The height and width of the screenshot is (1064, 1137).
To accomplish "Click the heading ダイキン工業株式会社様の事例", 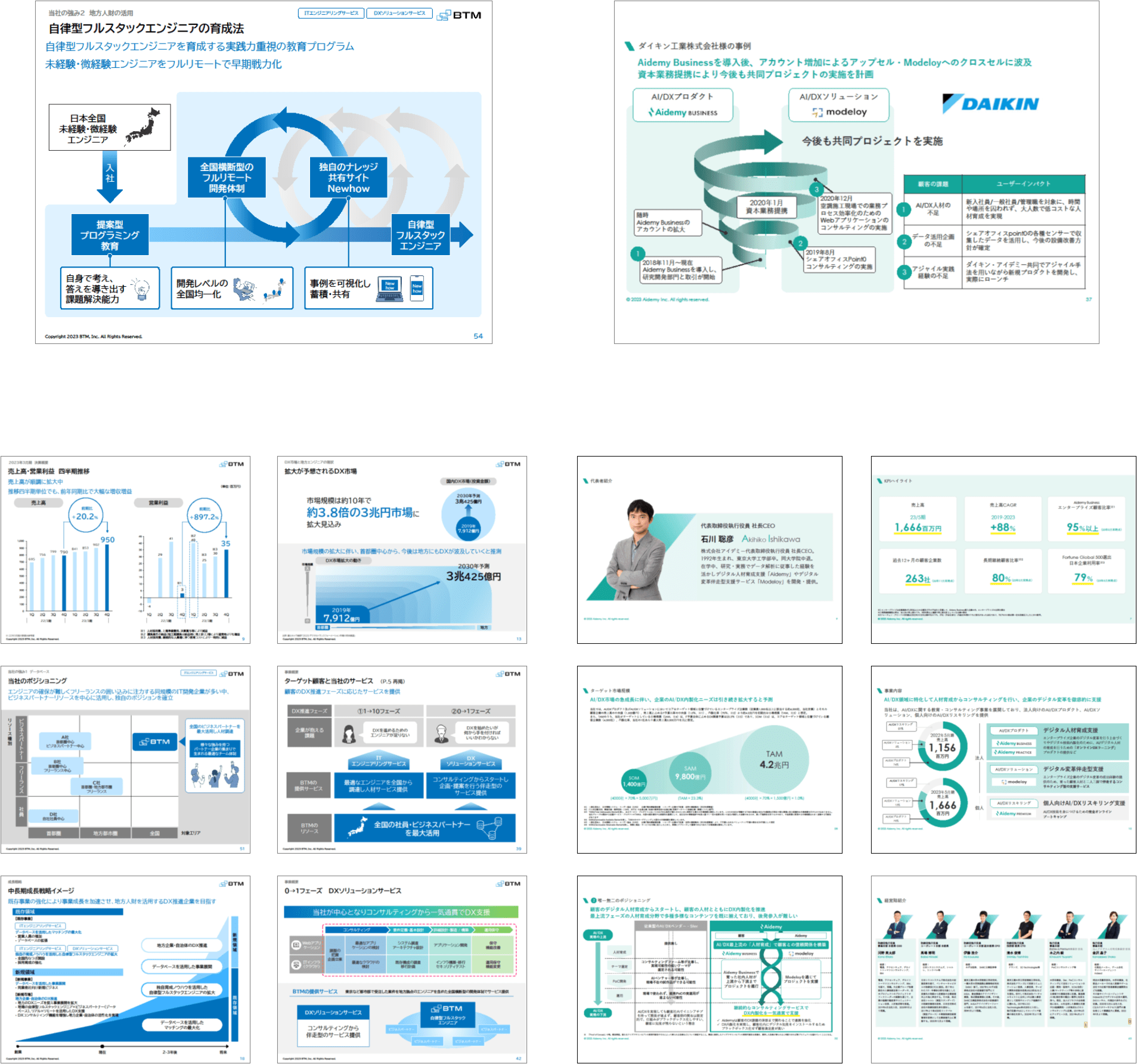I will point(695,46).
